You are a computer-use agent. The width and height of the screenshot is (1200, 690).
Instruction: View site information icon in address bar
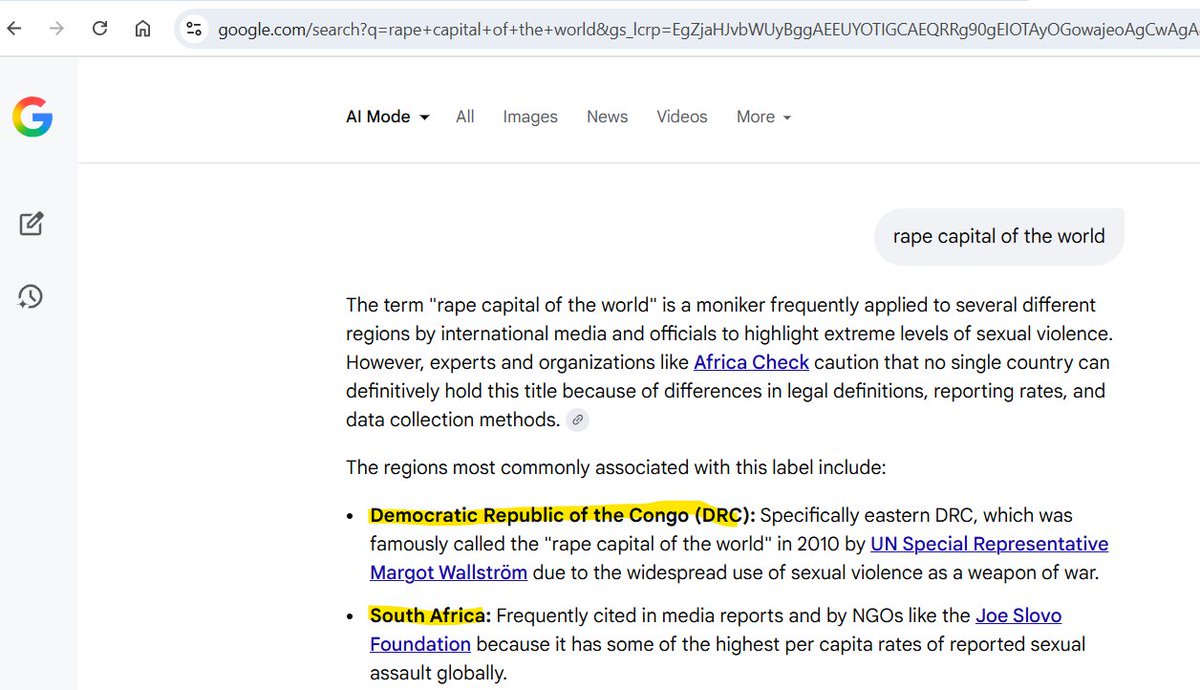tap(195, 28)
